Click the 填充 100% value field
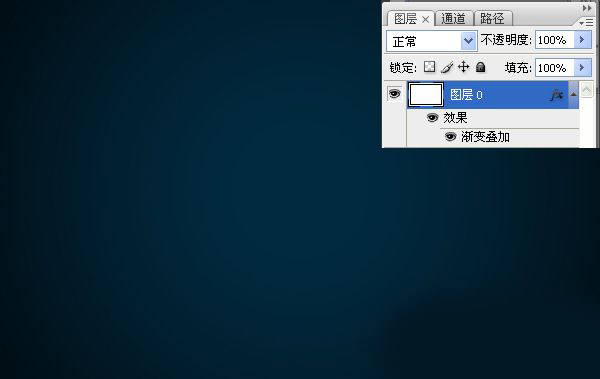Screen dimensions: 600x379 click(x=554, y=68)
